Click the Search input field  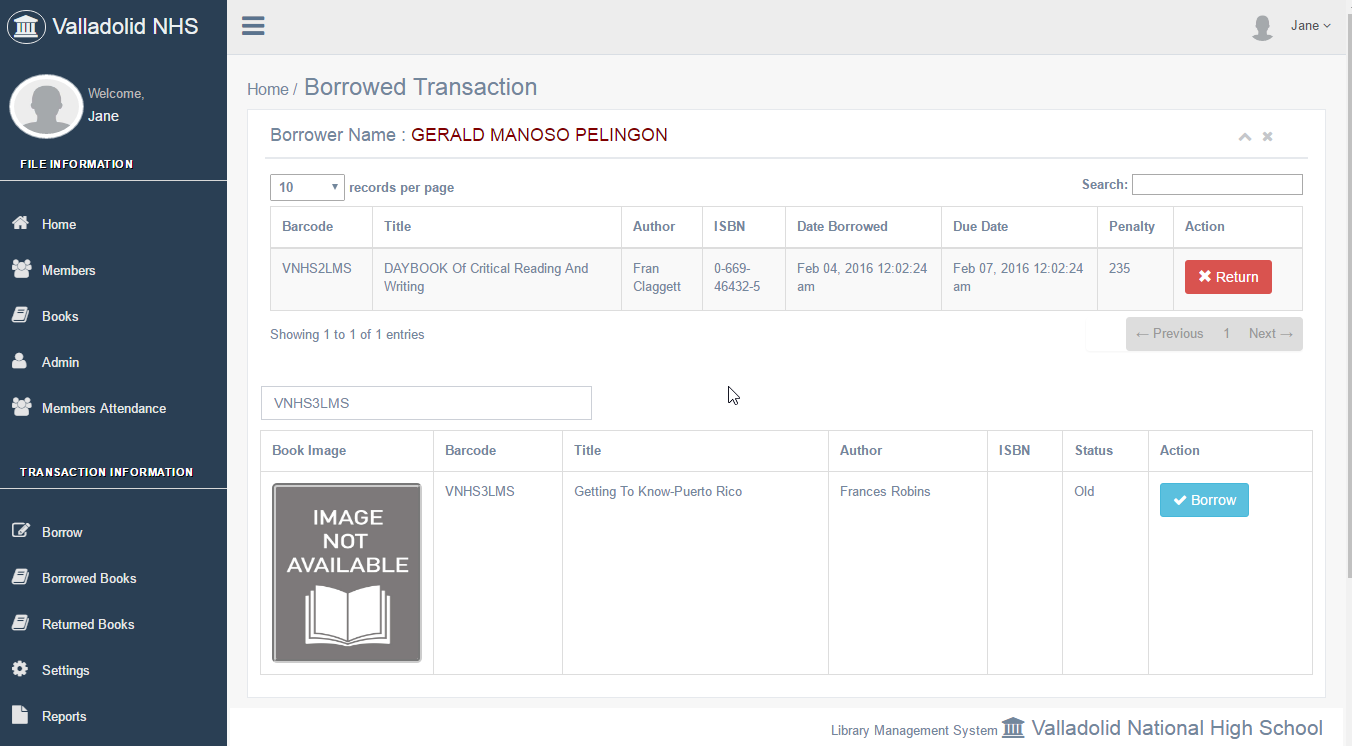click(x=1217, y=185)
